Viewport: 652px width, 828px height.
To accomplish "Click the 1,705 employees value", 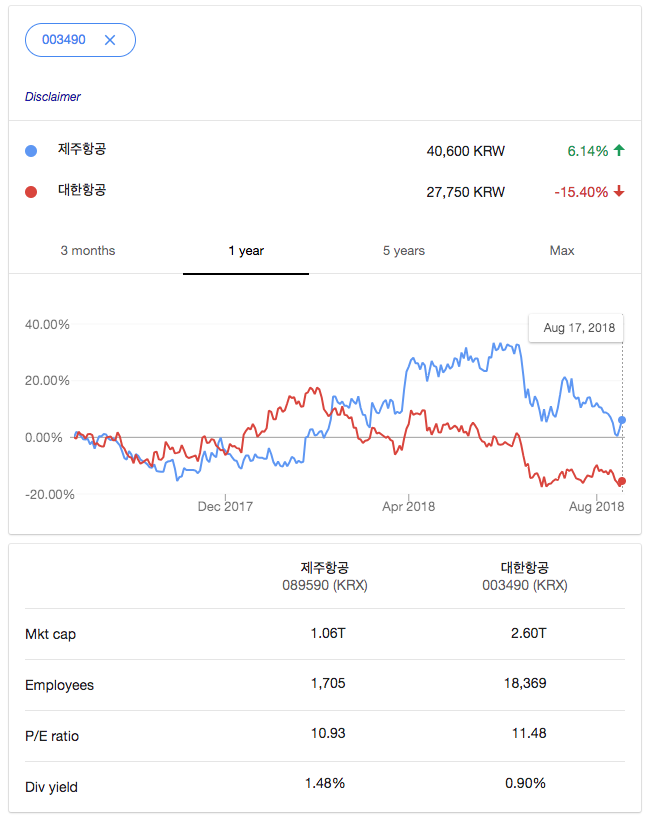I will point(328,683).
